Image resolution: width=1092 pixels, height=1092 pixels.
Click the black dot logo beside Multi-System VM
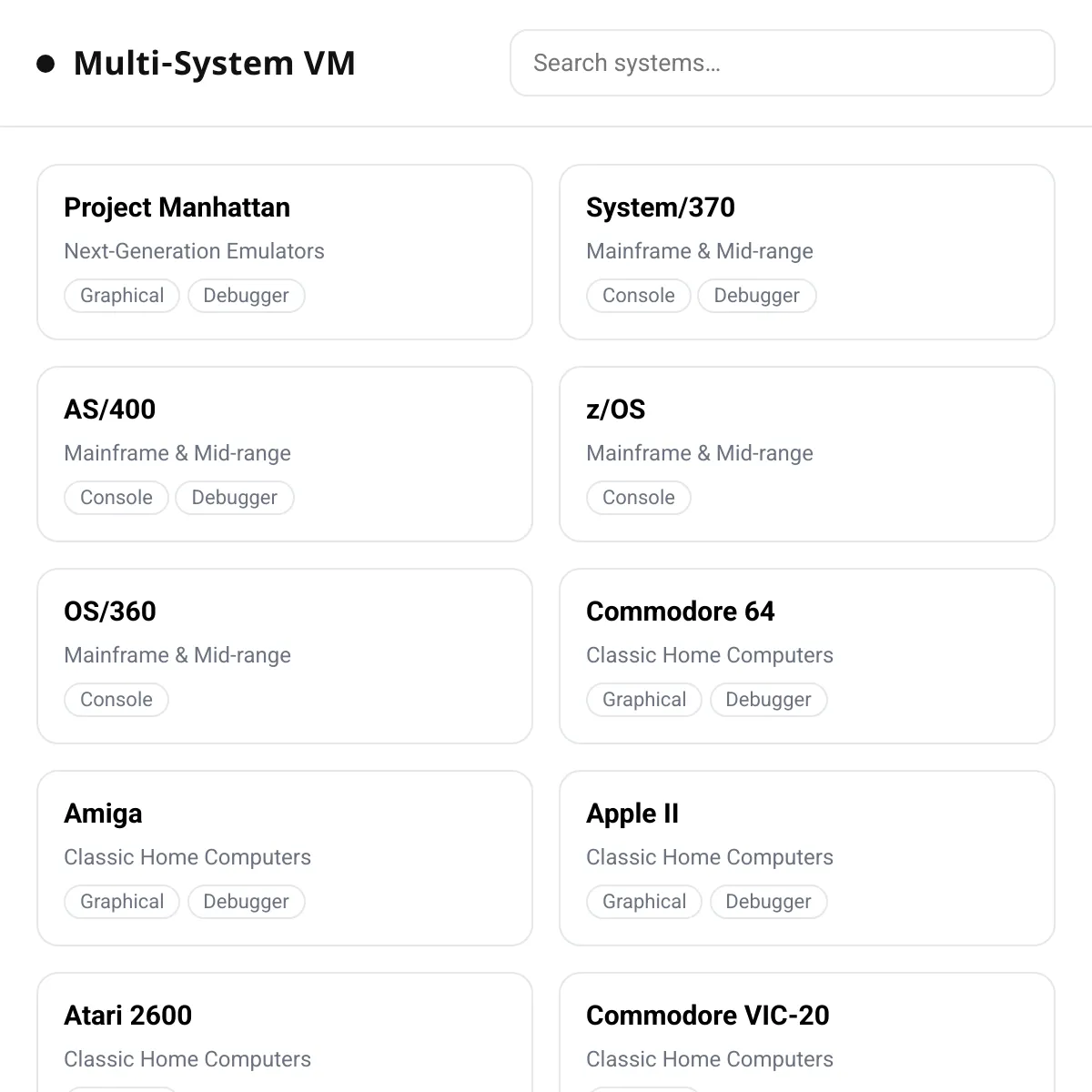pyautogui.click(x=45, y=64)
